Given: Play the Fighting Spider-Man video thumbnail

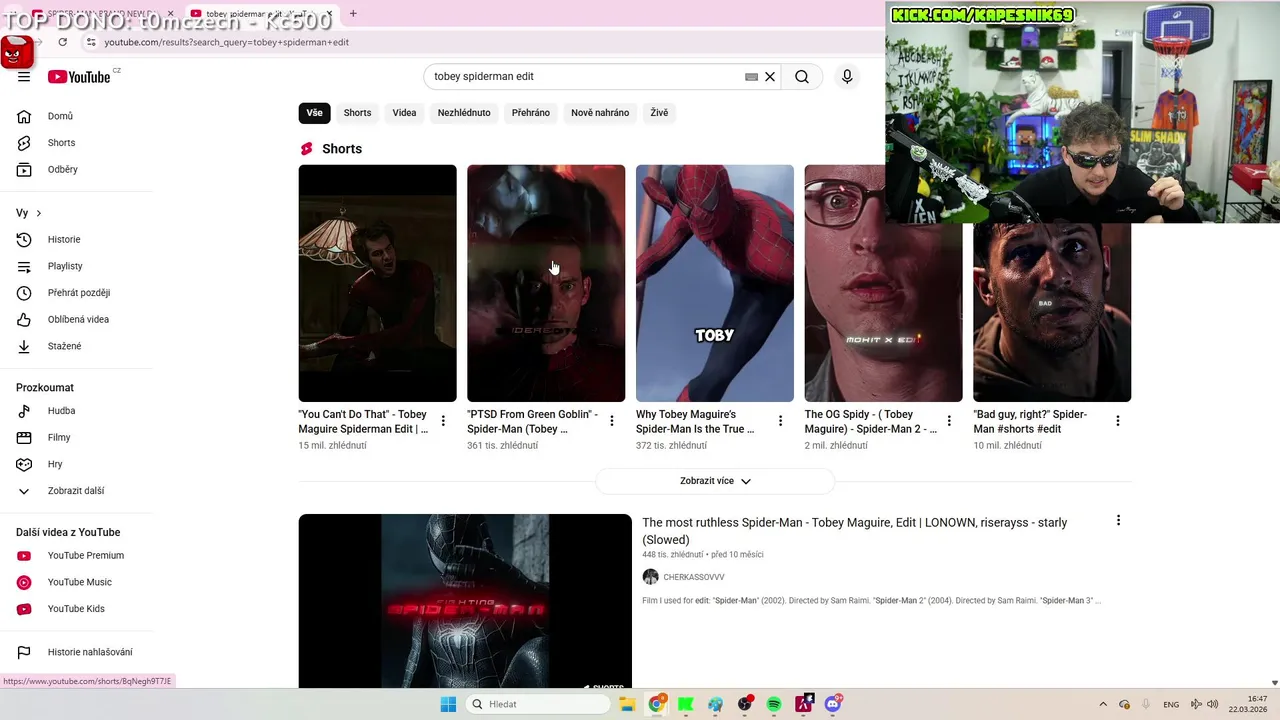Looking at the screenshot, I should pos(465,600).
